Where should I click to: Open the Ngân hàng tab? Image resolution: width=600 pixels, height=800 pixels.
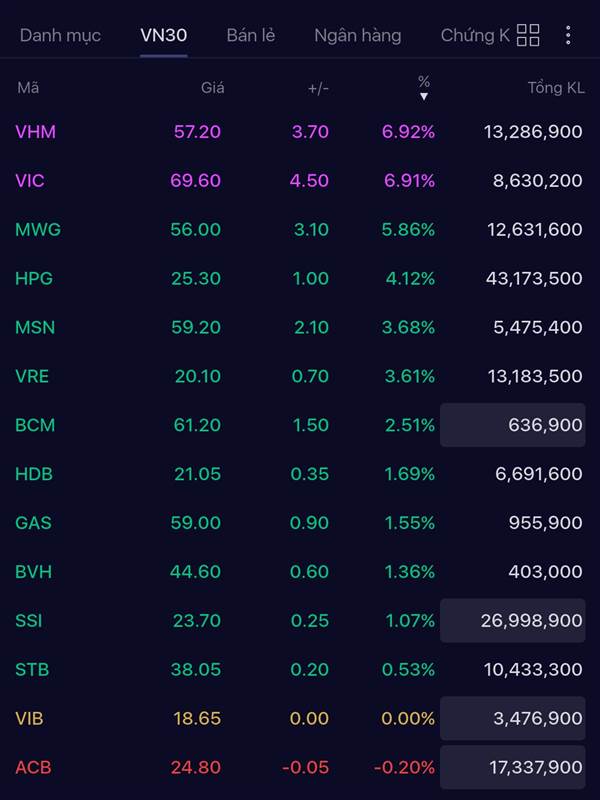click(357, 36)
